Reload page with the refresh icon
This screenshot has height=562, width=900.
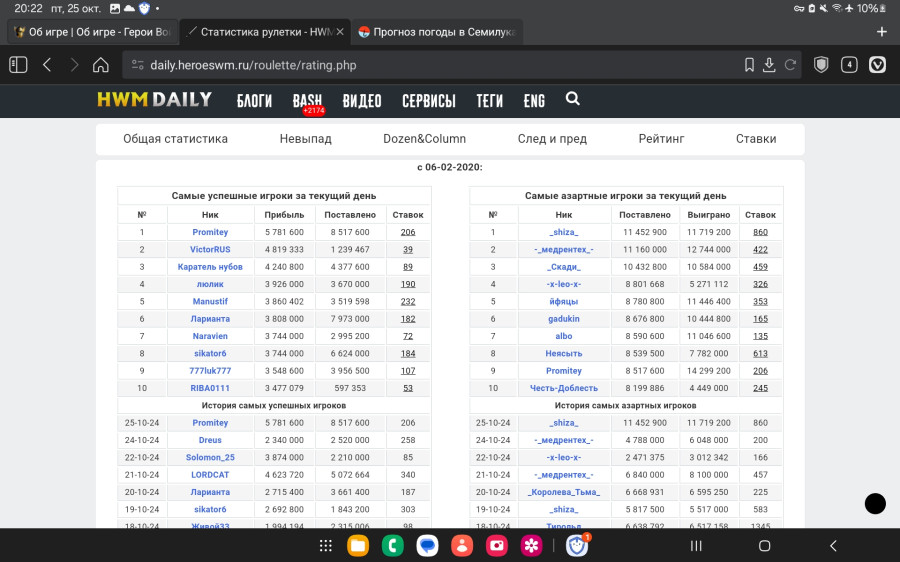tap(790, 65)
